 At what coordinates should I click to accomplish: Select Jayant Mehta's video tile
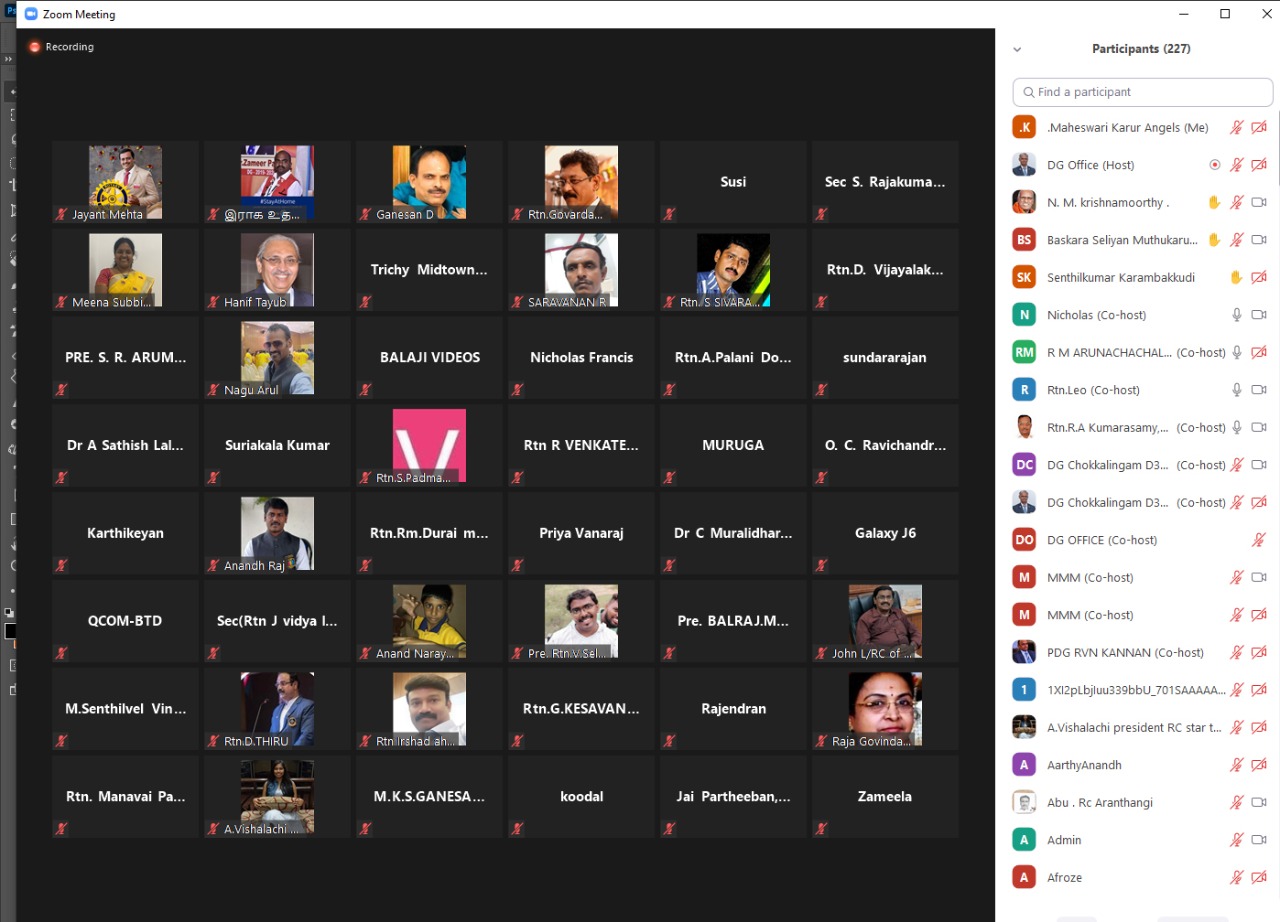(125, 182)
